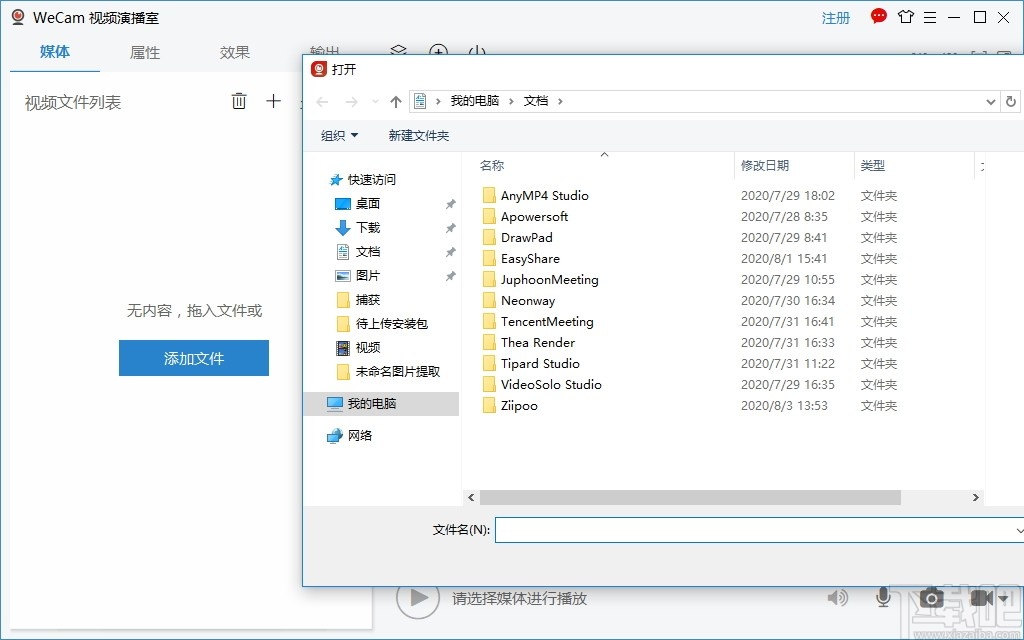This screenshot has width=1024, height=640.
Task: Select the Apowersoft folder
Action: point(534,216)
